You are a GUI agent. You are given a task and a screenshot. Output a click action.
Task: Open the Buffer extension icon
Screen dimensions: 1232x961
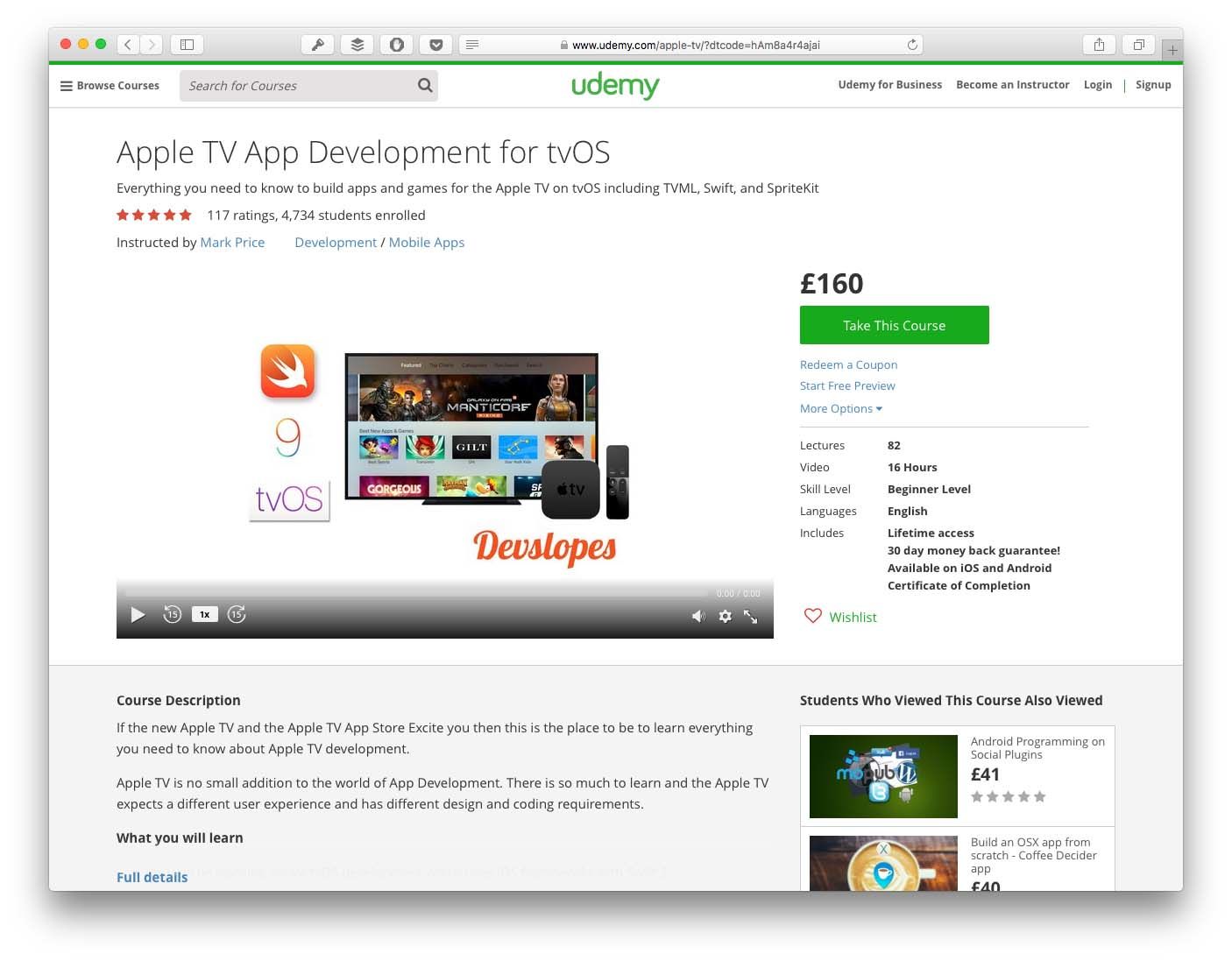pyautogui.click(x=357, y=44)
